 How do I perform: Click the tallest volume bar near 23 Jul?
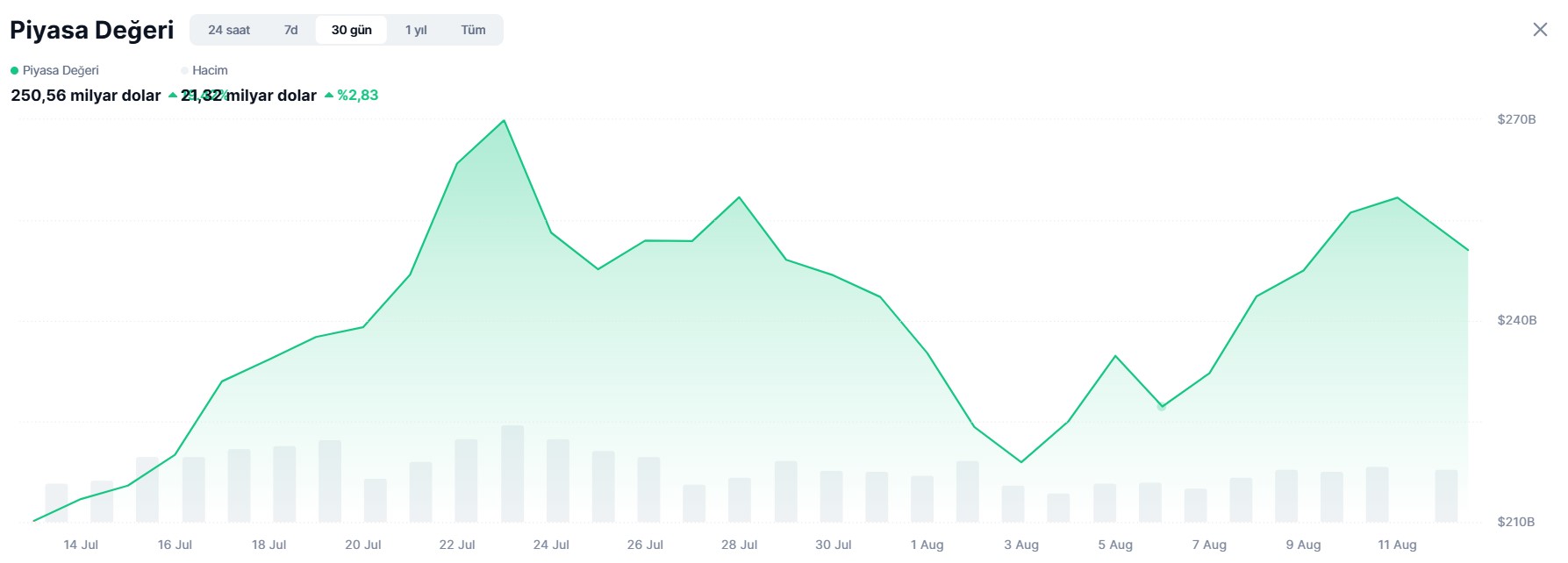click(x=512, y=474)
